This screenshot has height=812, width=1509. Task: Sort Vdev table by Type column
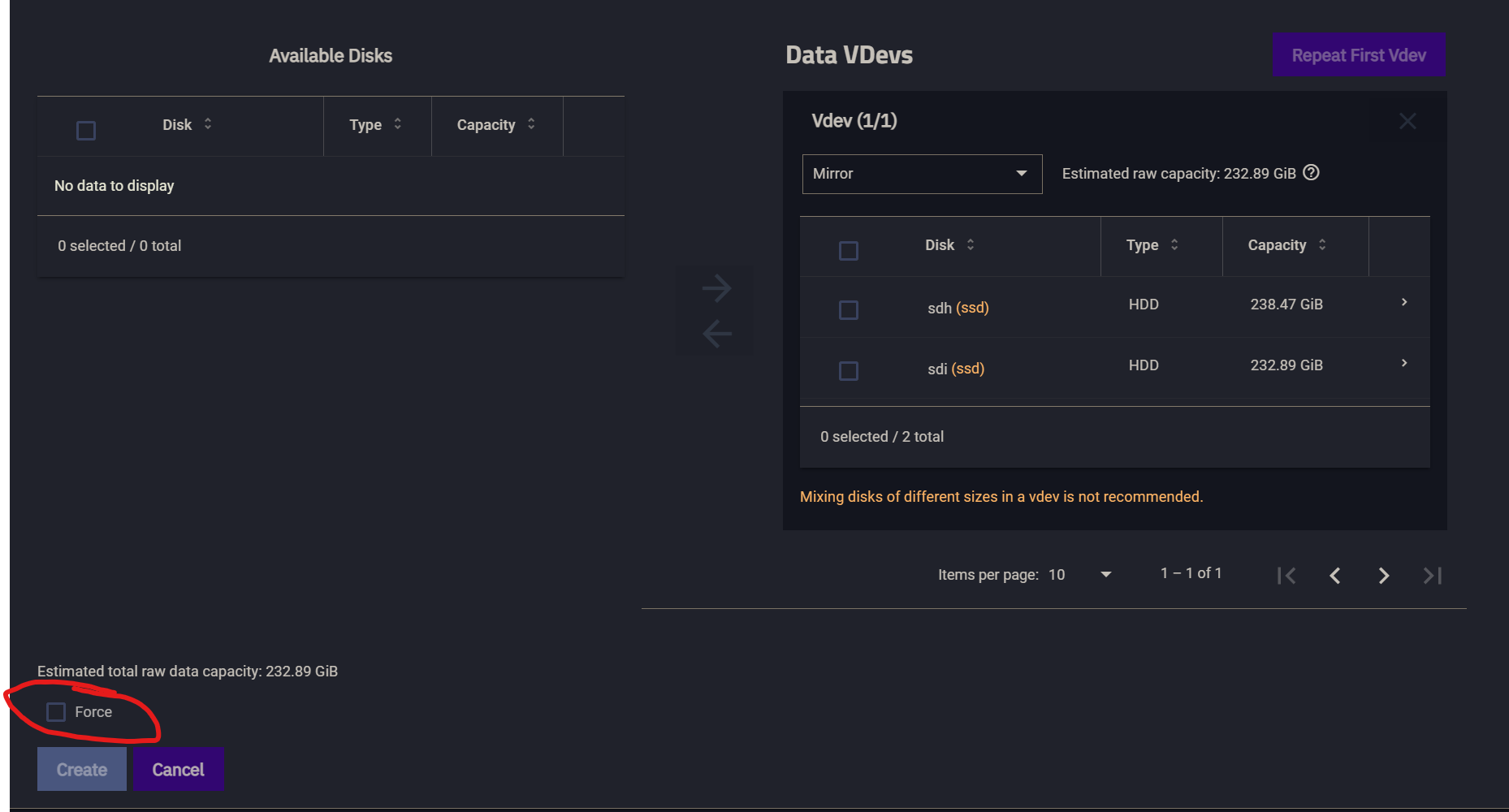(1152, 244)
